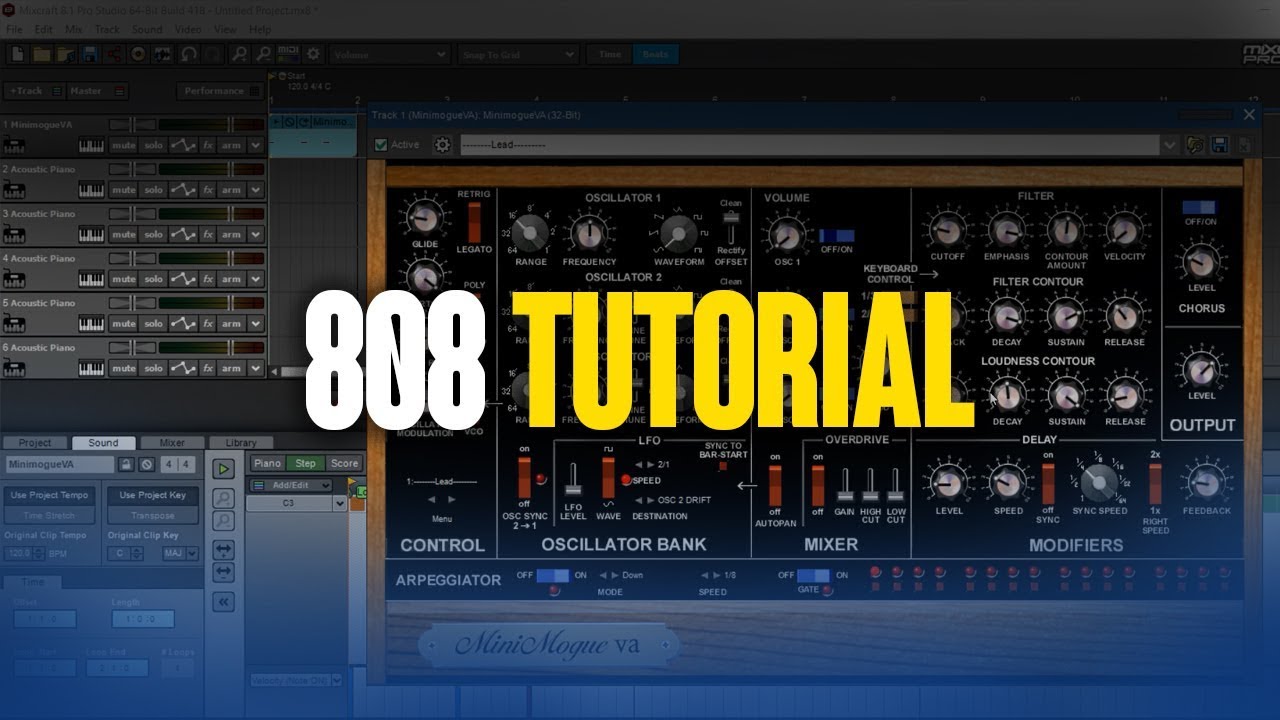Click the Use Project Key button

tap(152, 495)
